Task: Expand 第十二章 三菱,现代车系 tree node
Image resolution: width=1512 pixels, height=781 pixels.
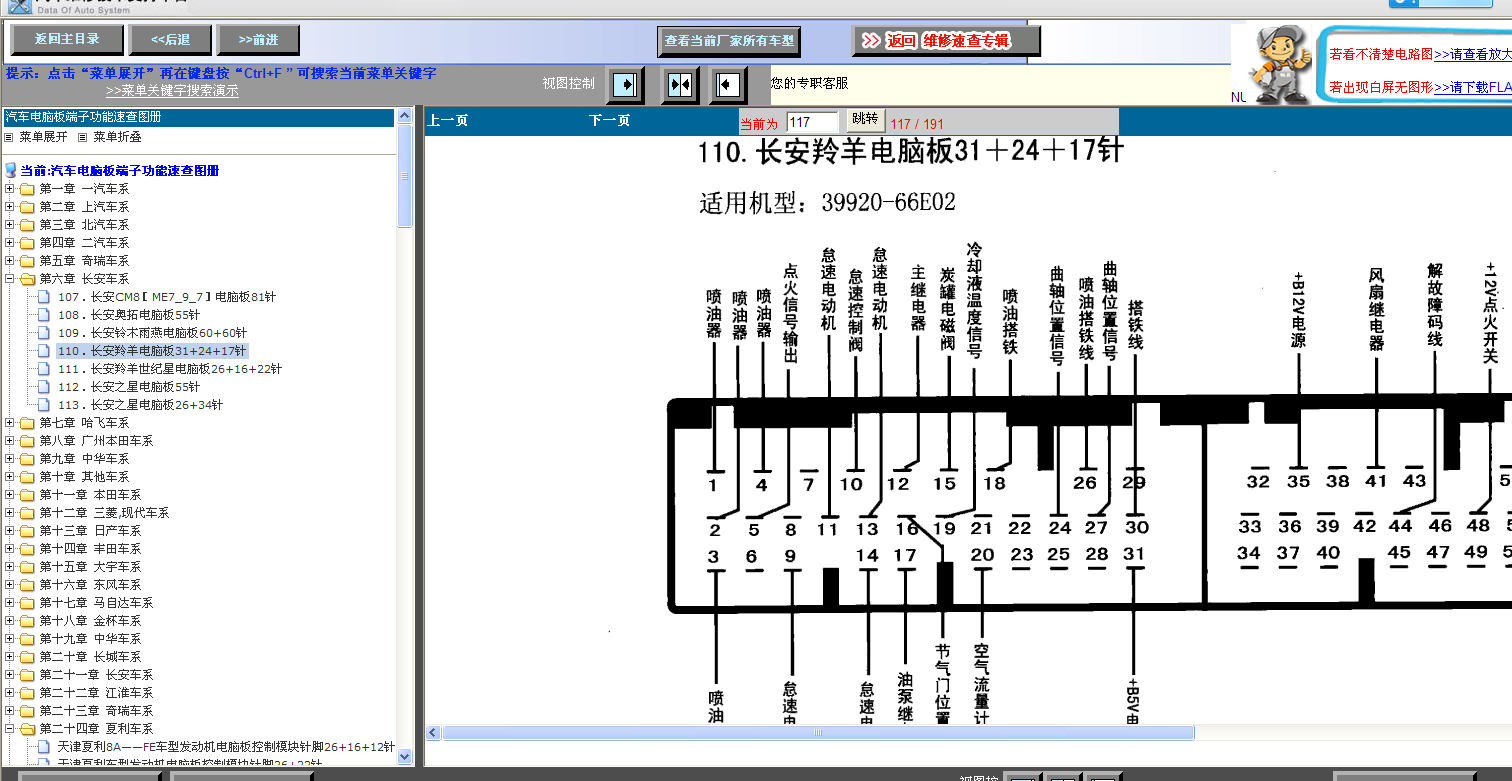Action: 10,513
